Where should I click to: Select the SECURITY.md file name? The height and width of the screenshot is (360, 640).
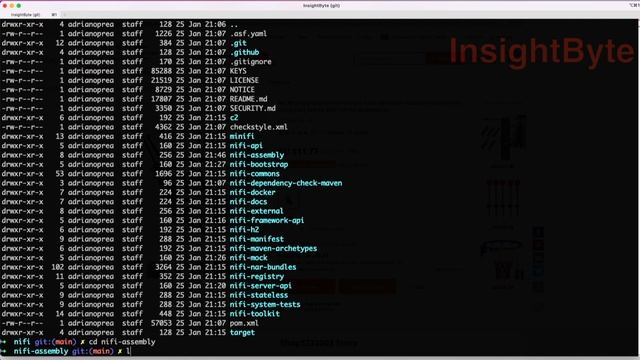252,109
